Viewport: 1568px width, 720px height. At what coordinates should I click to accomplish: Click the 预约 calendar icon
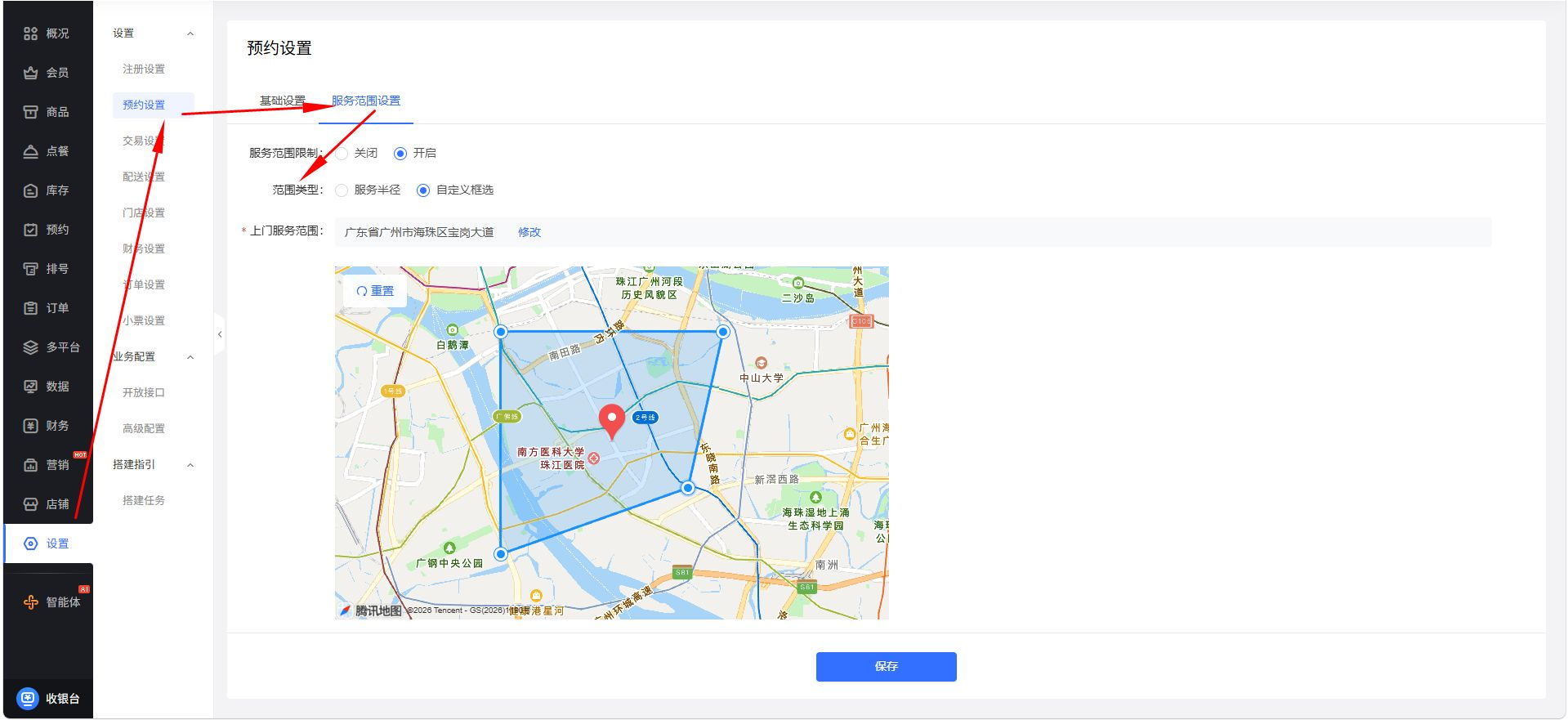click(30, 230)
